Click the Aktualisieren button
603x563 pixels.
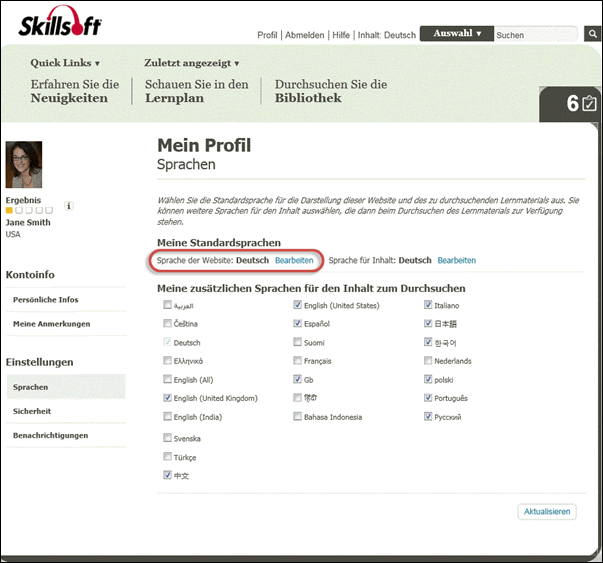[547, 511]
